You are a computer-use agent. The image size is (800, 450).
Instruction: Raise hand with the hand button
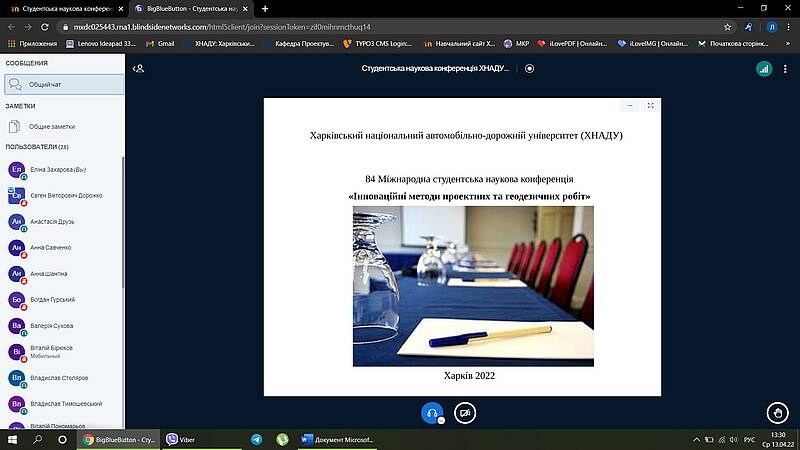click(x=777, y=413)
